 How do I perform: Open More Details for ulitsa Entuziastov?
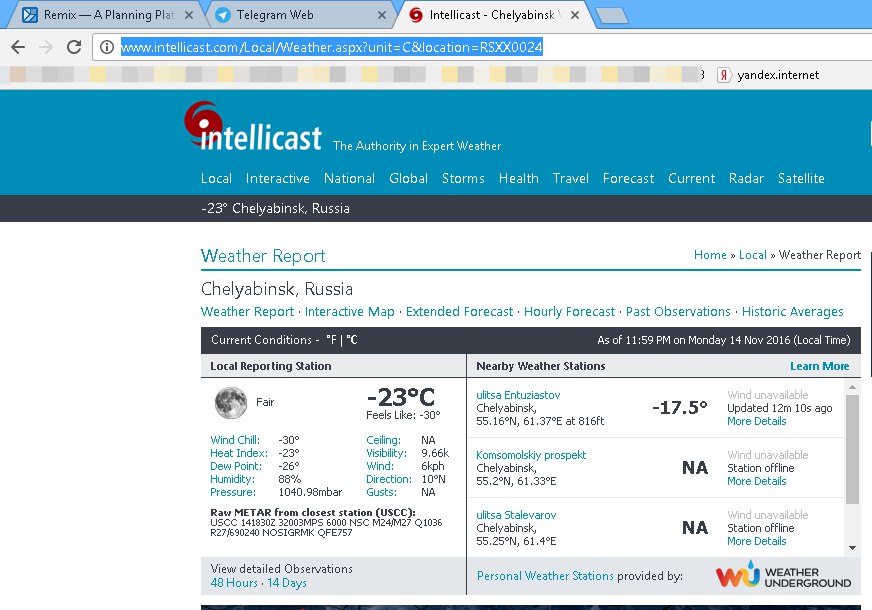756,421
